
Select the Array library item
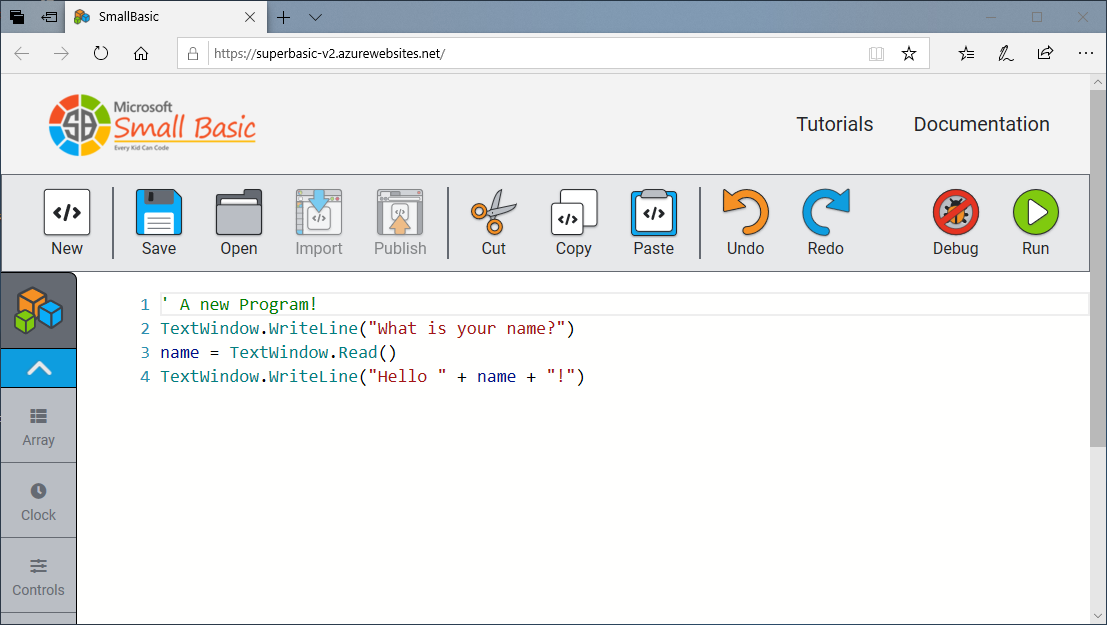(39, 426)
